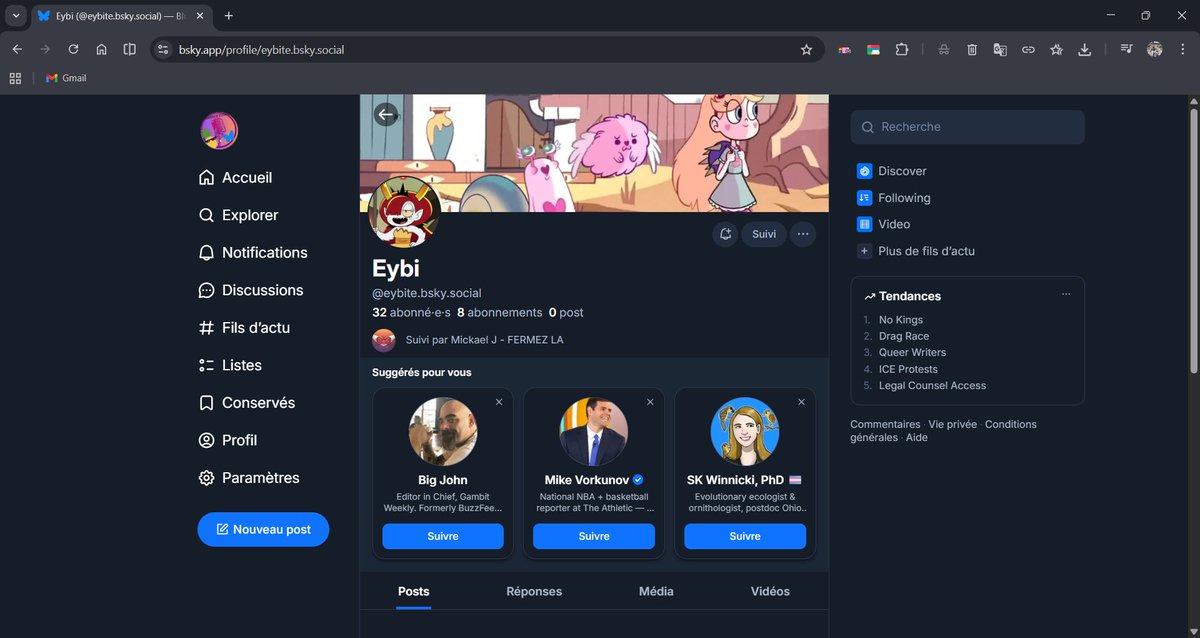Open the Drag Race trend
1200x638 pixels.
point(904,336)
